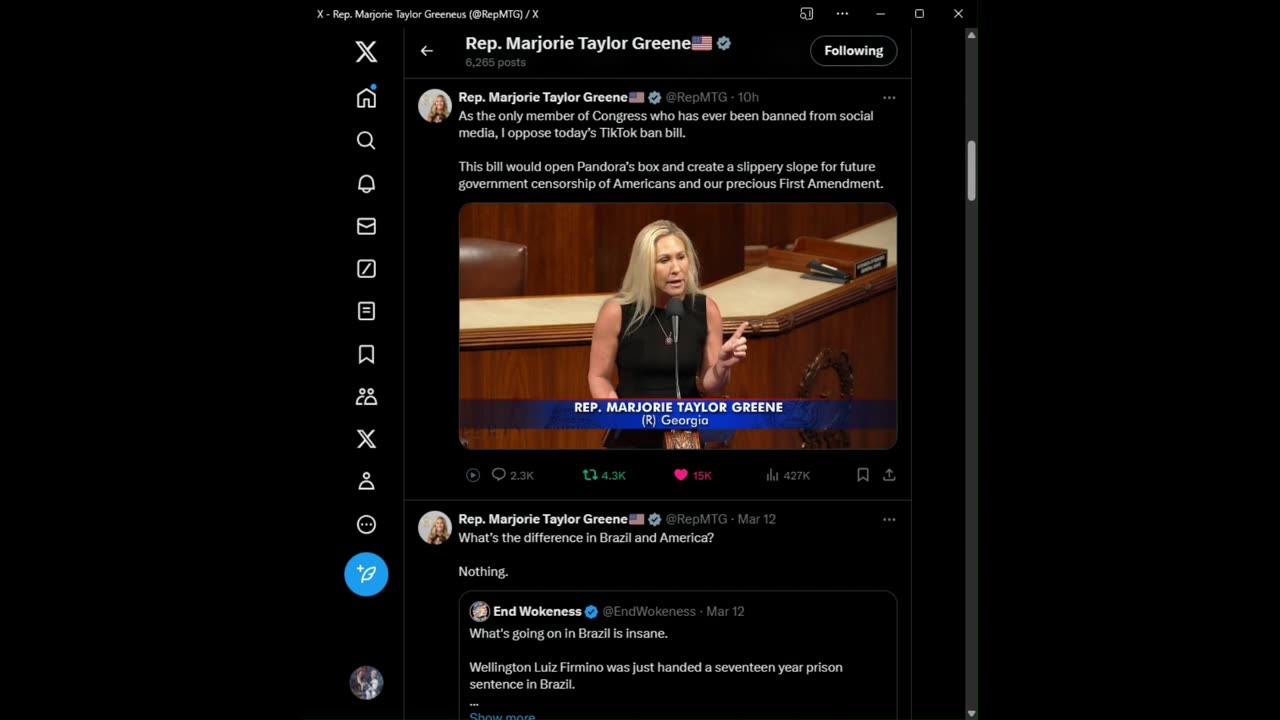This screenshot has height=720, width=1280.
Task: Click the cast/app icon in title bar
Action: (x=806, y=14)
